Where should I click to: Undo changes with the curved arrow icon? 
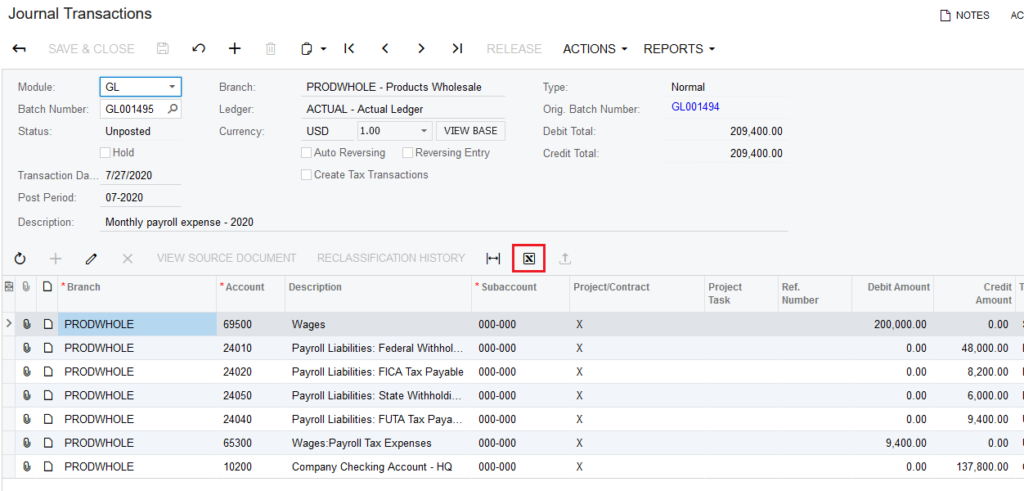click(199, 49)
